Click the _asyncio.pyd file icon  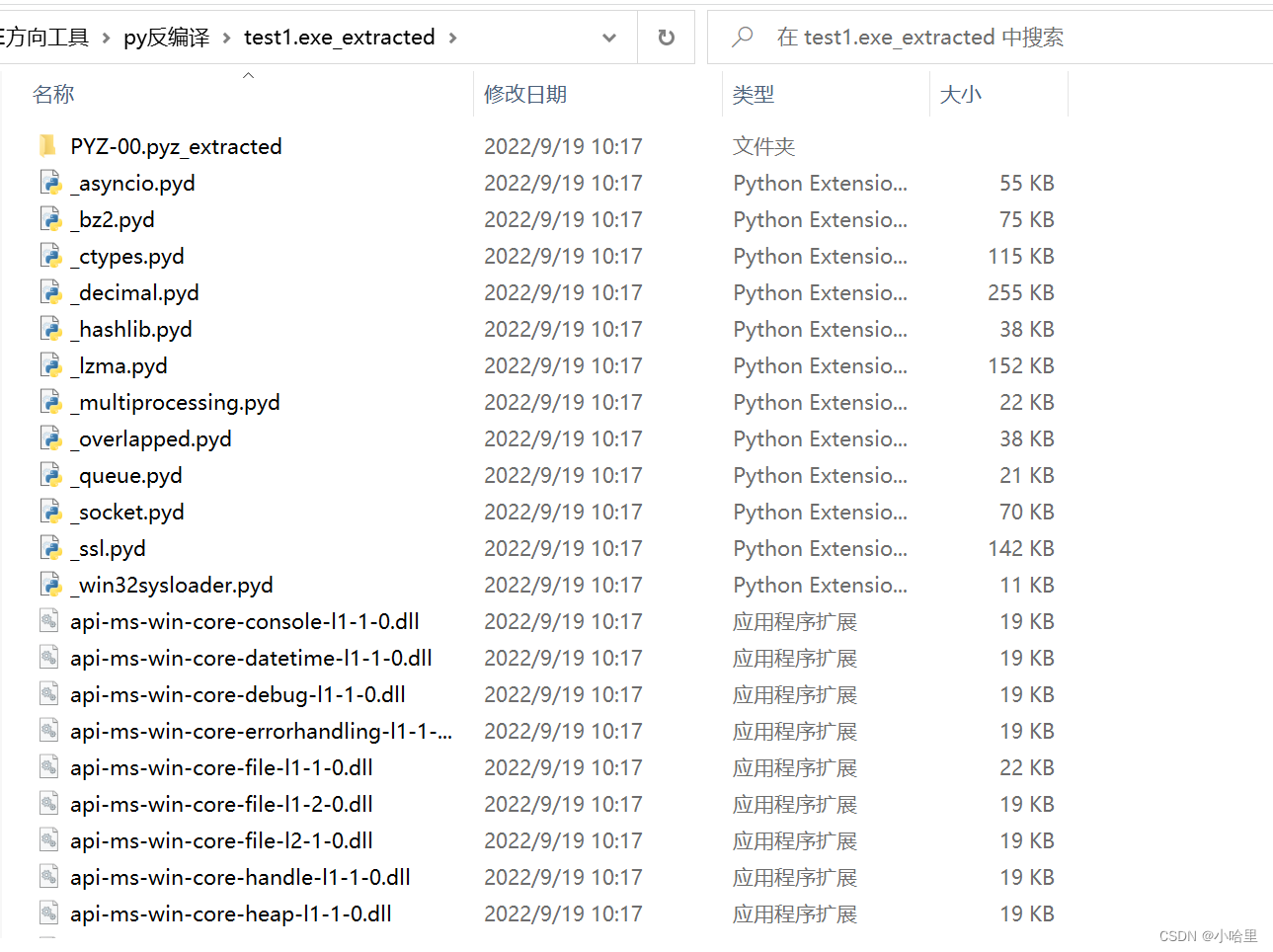50,183
